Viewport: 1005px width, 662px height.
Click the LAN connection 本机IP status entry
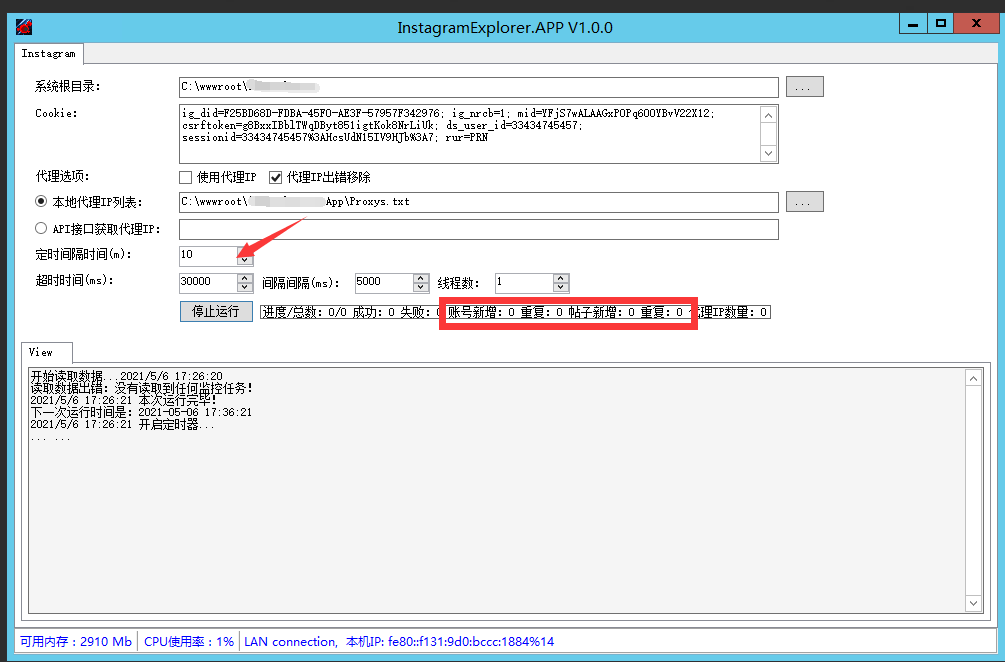click(x=399, y=641)
